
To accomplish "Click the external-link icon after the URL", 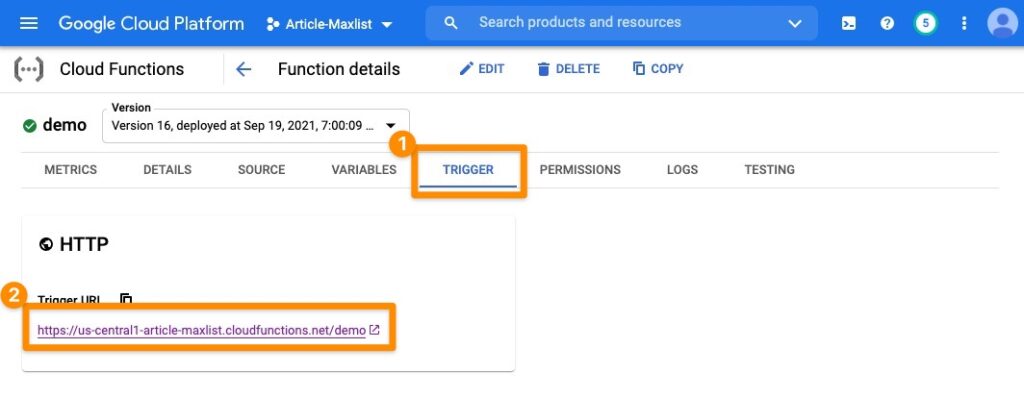I will point(374,330).
